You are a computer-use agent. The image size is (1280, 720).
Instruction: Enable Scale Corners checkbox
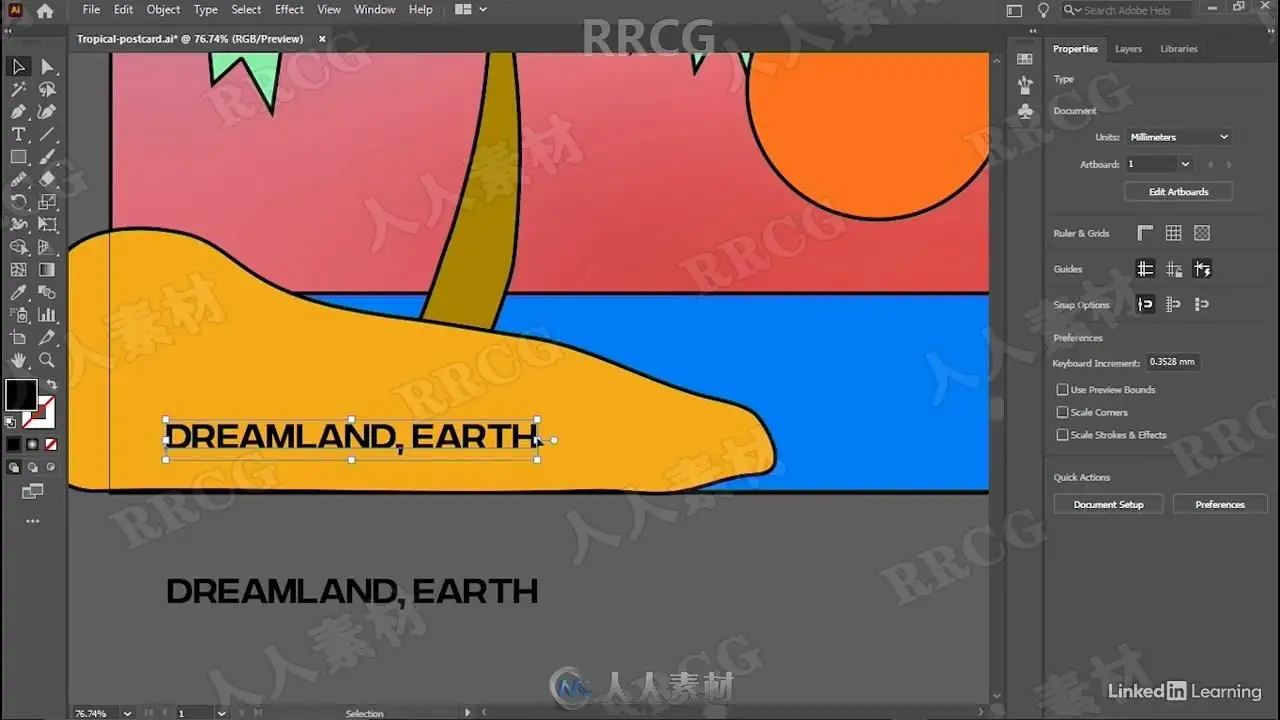click(1062, 412)
